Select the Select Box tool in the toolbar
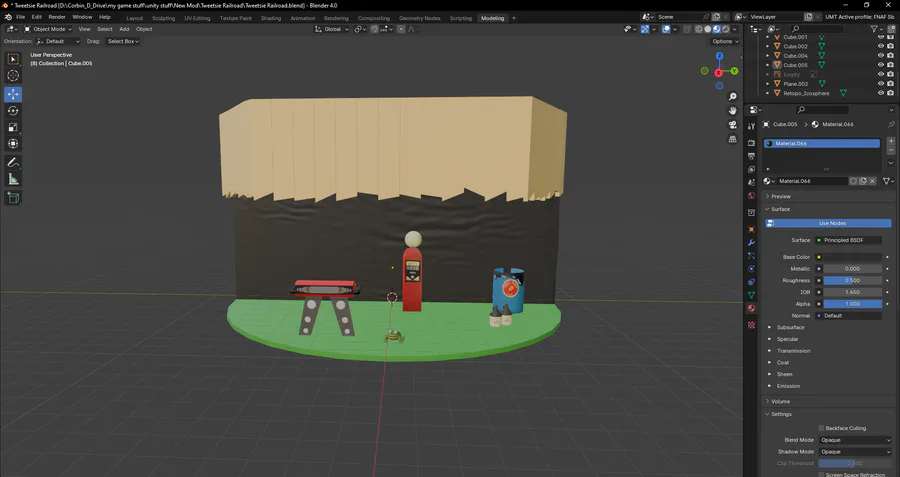 (13, 59)
